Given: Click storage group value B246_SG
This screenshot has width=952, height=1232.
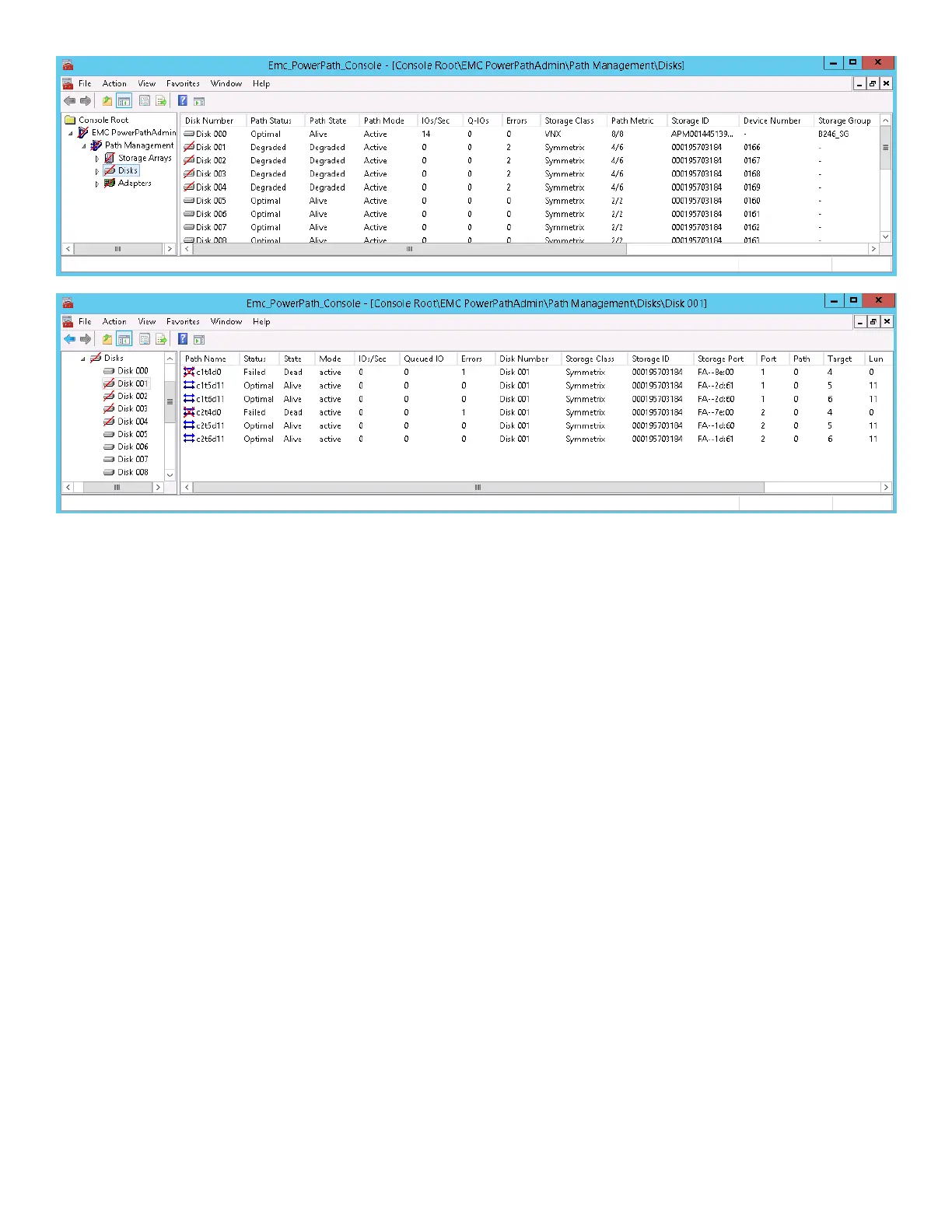Looking at the screenshot, I should pyautogui.click(x=833, y=134).
